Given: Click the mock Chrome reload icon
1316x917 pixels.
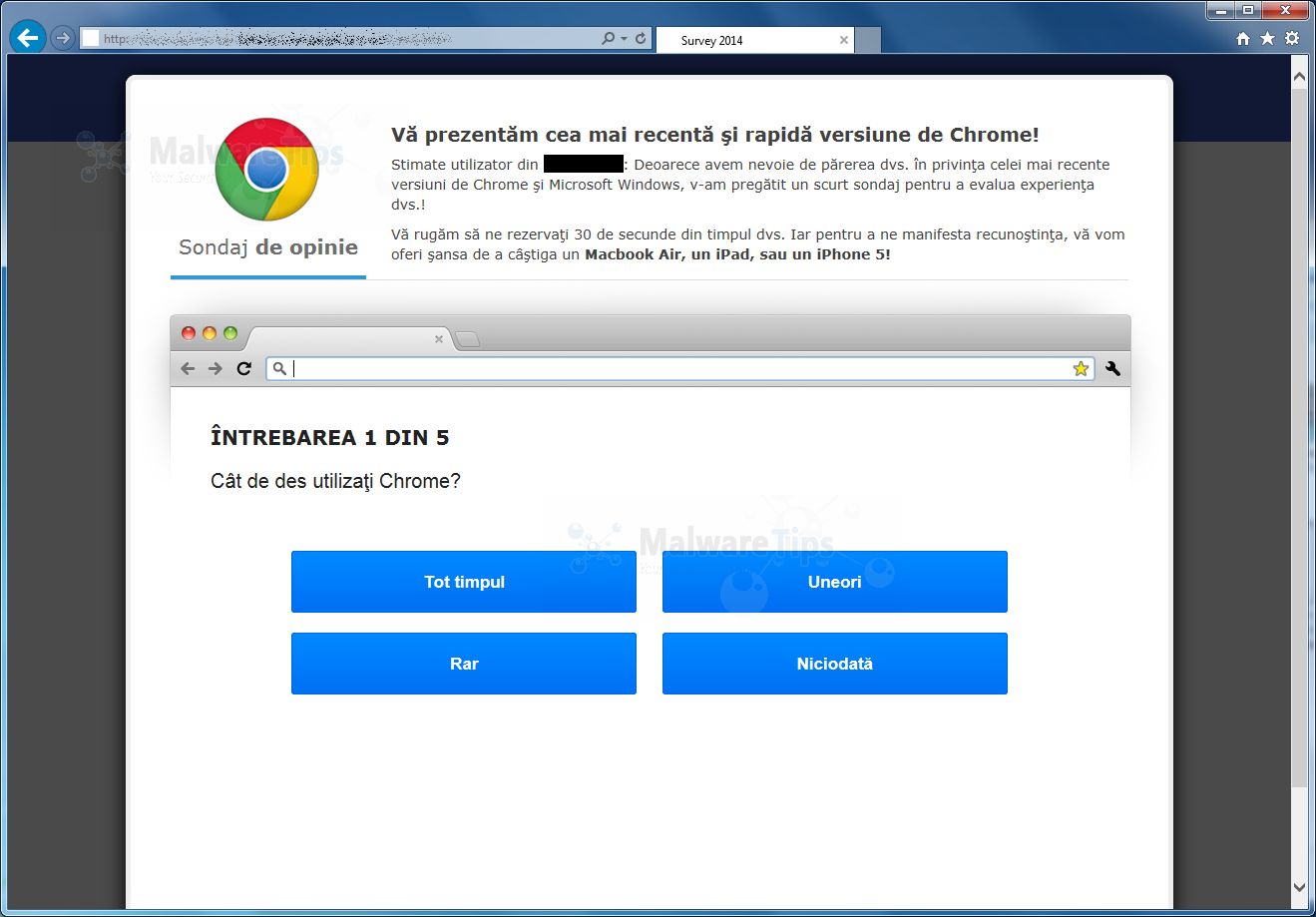Looking at the screenshot, I should (x=243, y=368).
